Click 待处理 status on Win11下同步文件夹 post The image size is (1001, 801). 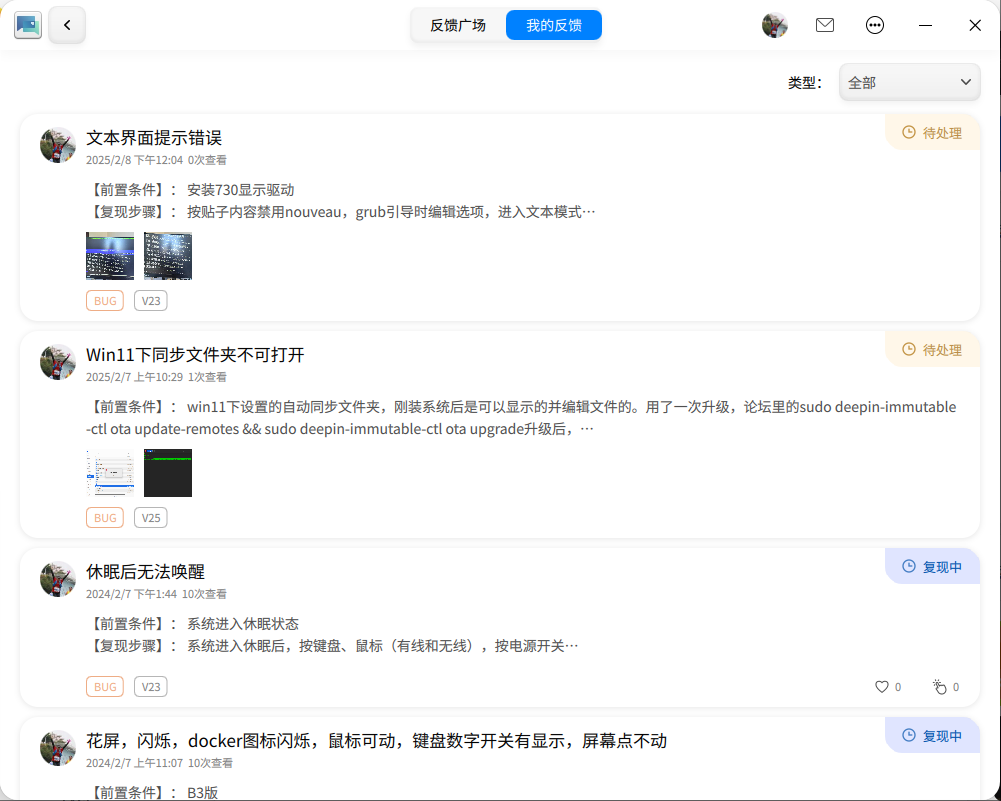[933, 350]
